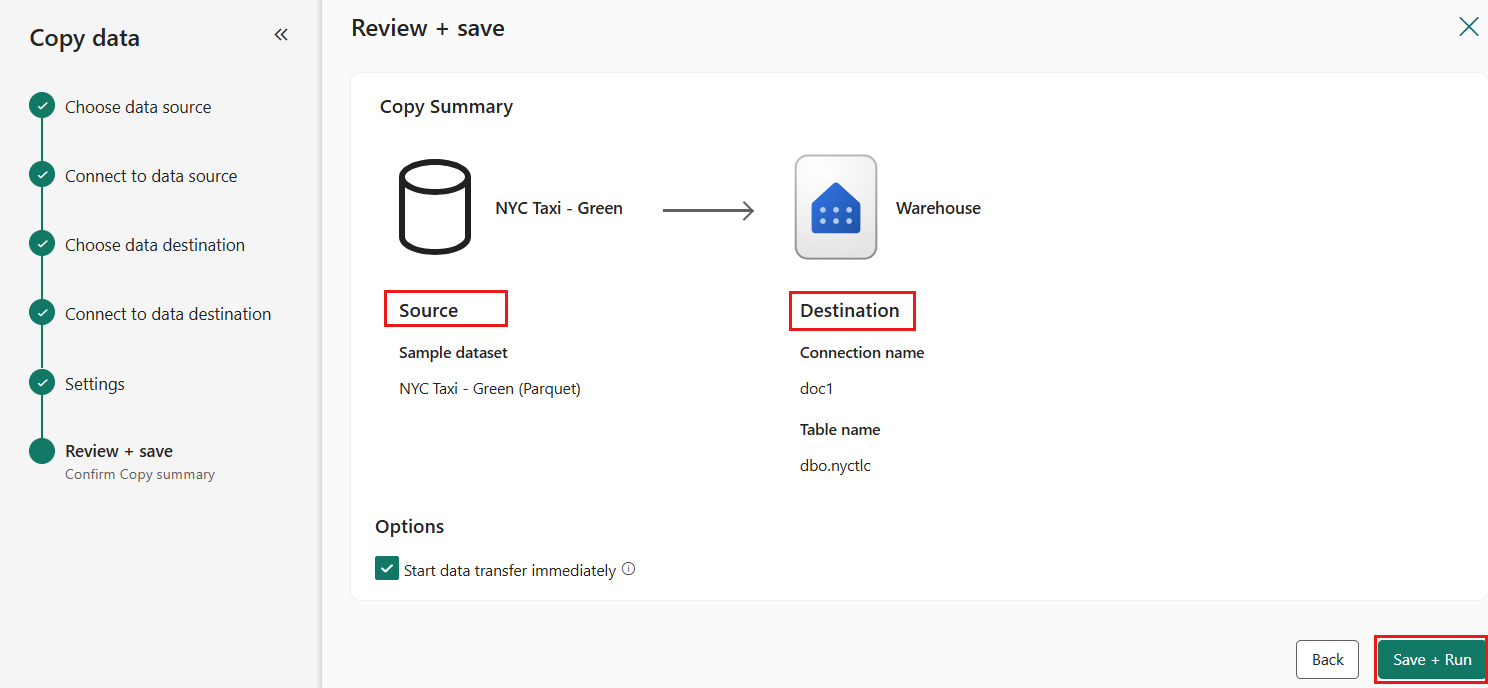Click the Review + save progress circle

pos(41,450)
